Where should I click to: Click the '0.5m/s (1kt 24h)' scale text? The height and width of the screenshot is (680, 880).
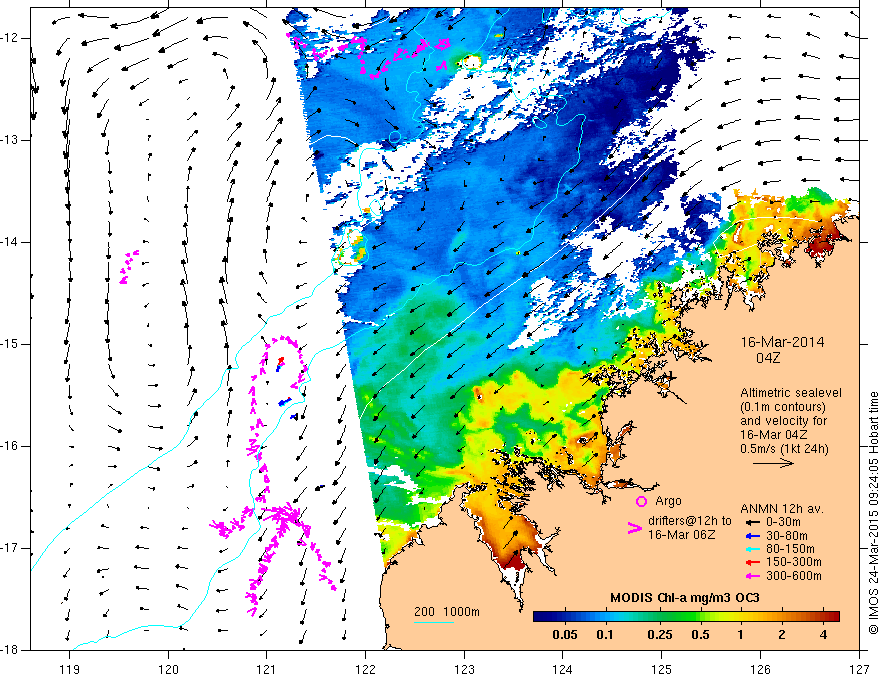(x=784, y=449)
